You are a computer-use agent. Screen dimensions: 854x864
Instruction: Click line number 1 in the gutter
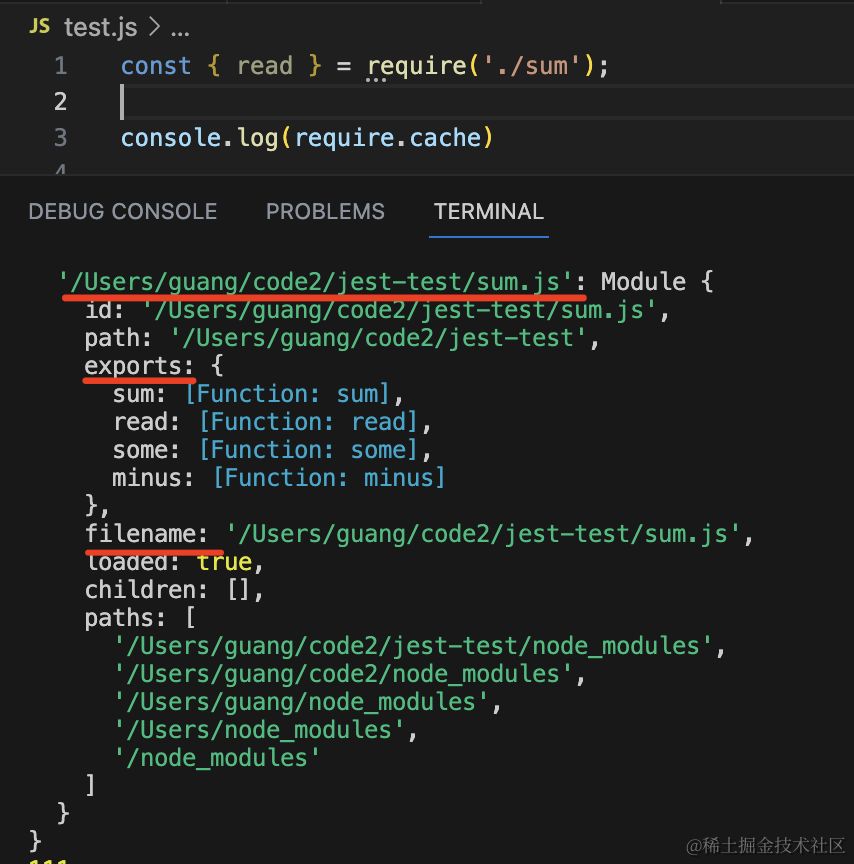pos(61,66)
